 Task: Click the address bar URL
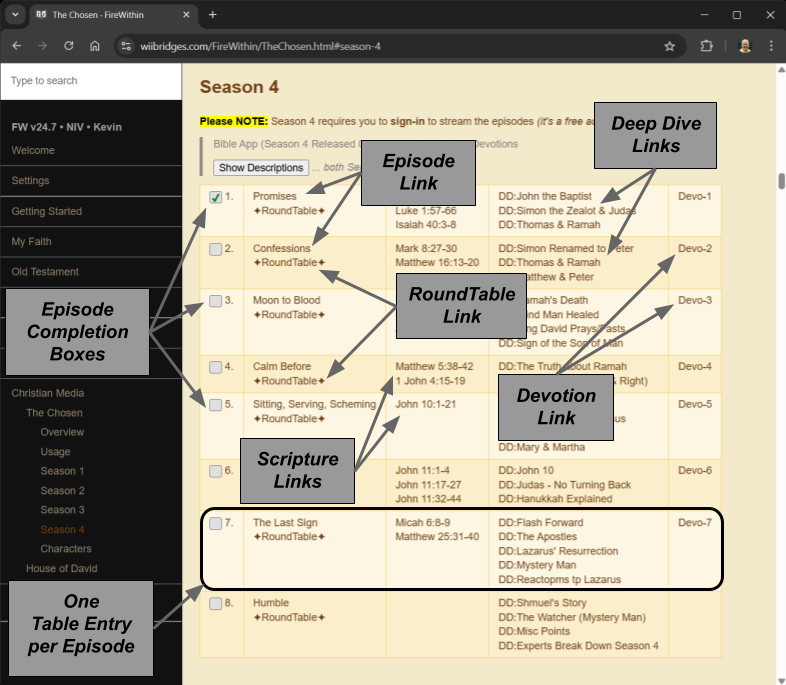(260, 46)
